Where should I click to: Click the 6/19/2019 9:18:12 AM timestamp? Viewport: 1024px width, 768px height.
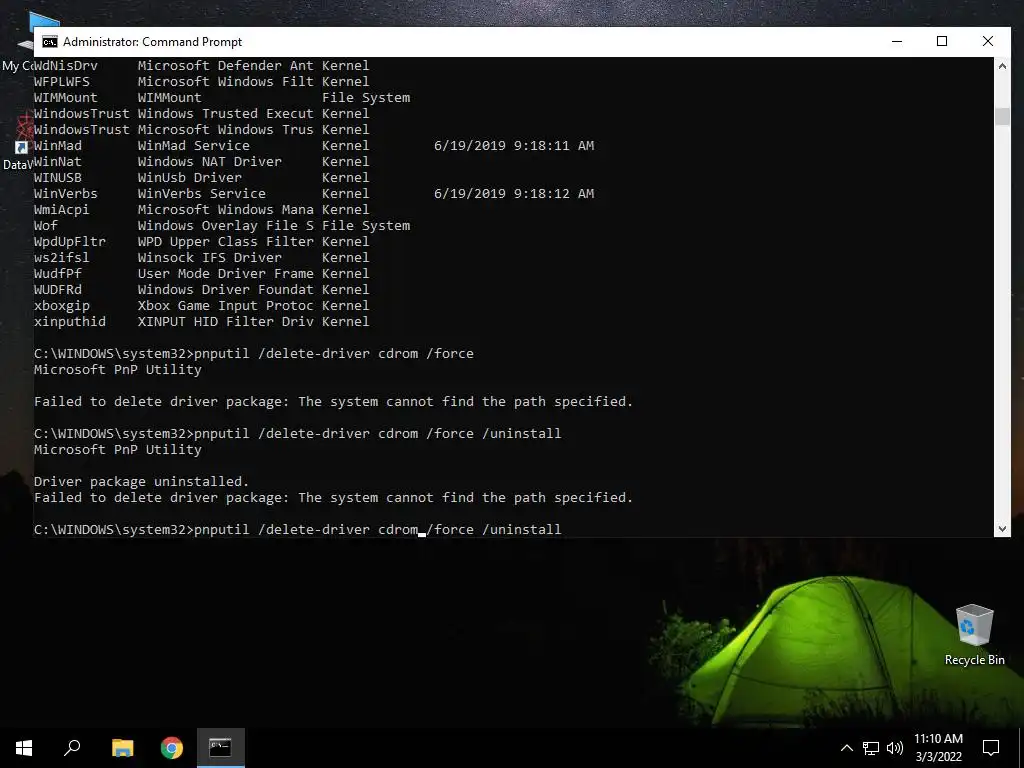coord(514,193)
